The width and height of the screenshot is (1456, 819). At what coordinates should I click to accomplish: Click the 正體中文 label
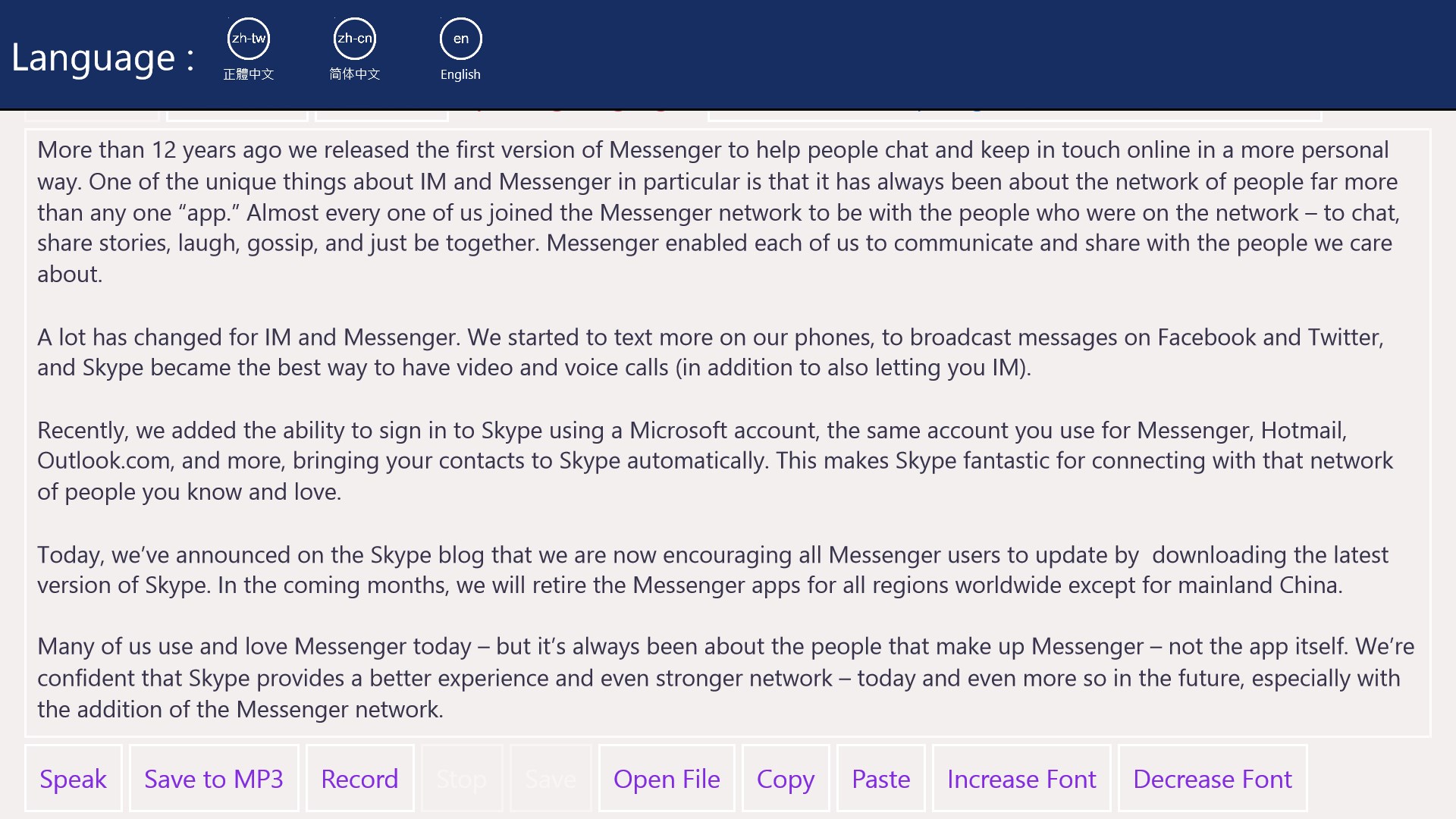tap(248, 74)
